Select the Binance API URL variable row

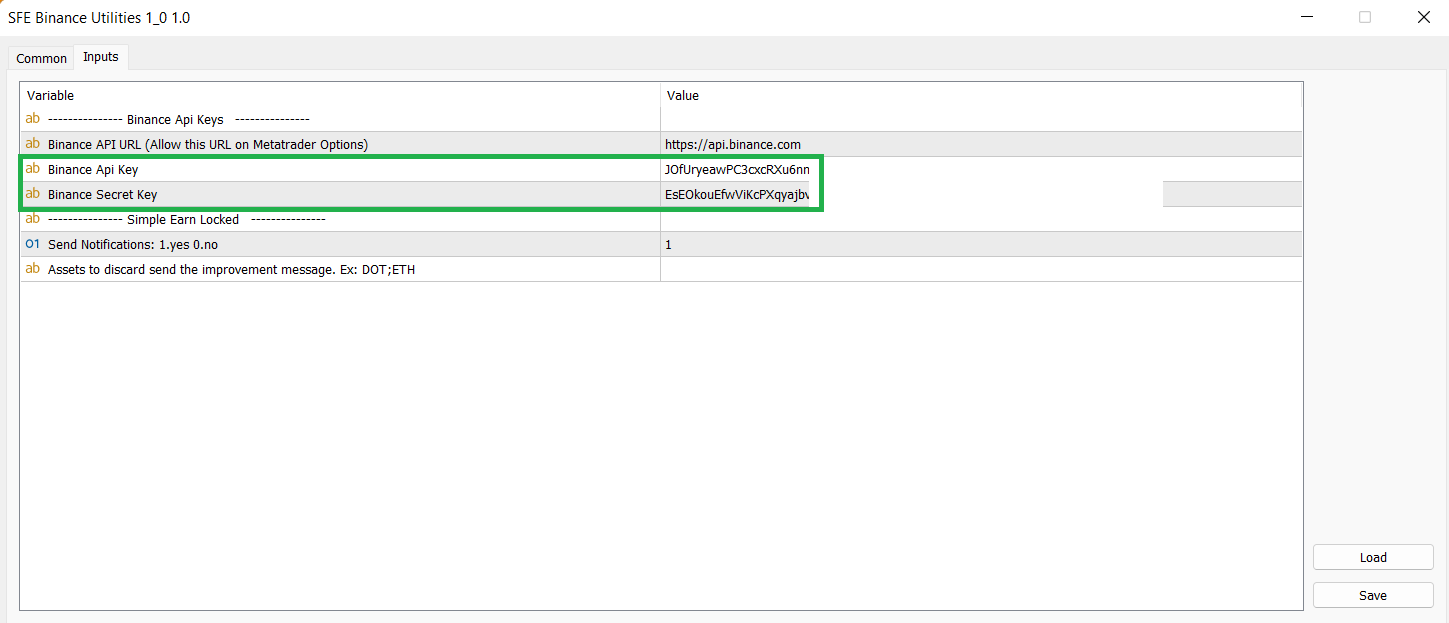[x=661, y=144]
